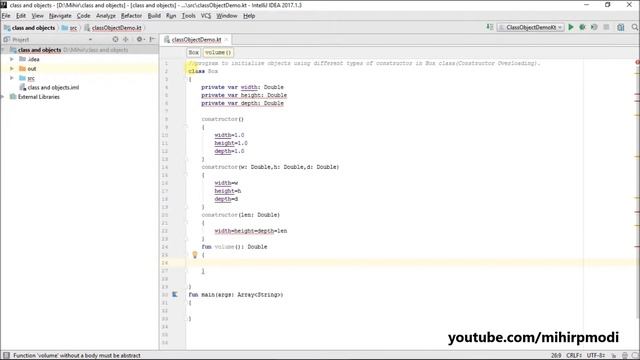Click class and objects navigation bar breadcrumb

pos(29,28)
